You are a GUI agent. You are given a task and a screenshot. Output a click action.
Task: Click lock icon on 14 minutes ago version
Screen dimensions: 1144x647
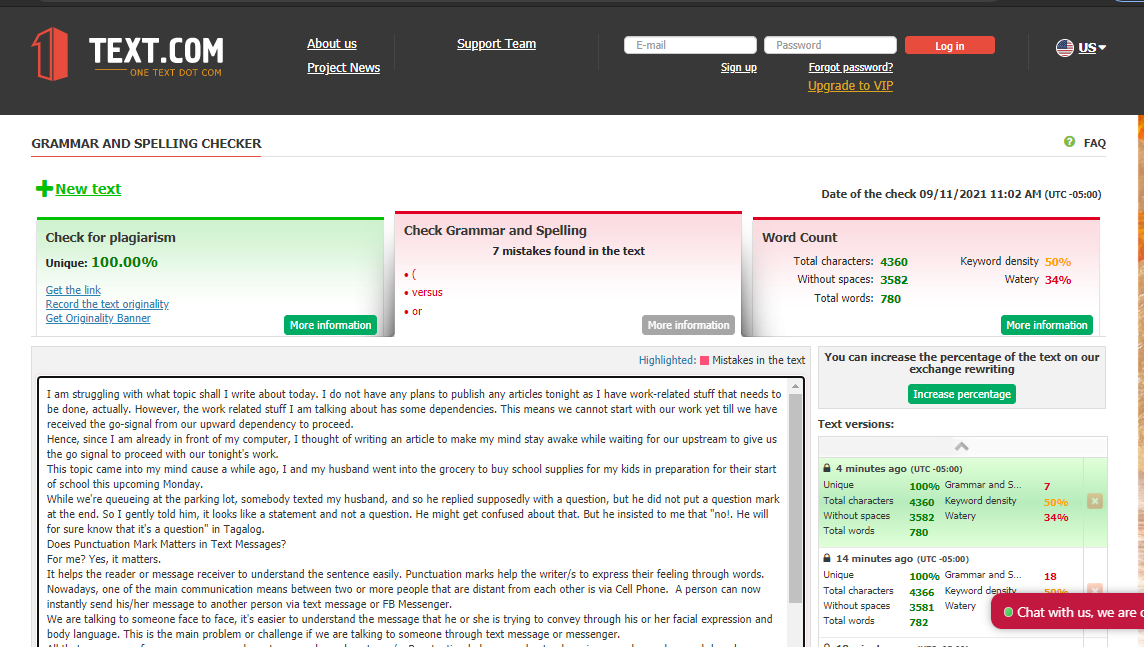[x=827, y=558]
